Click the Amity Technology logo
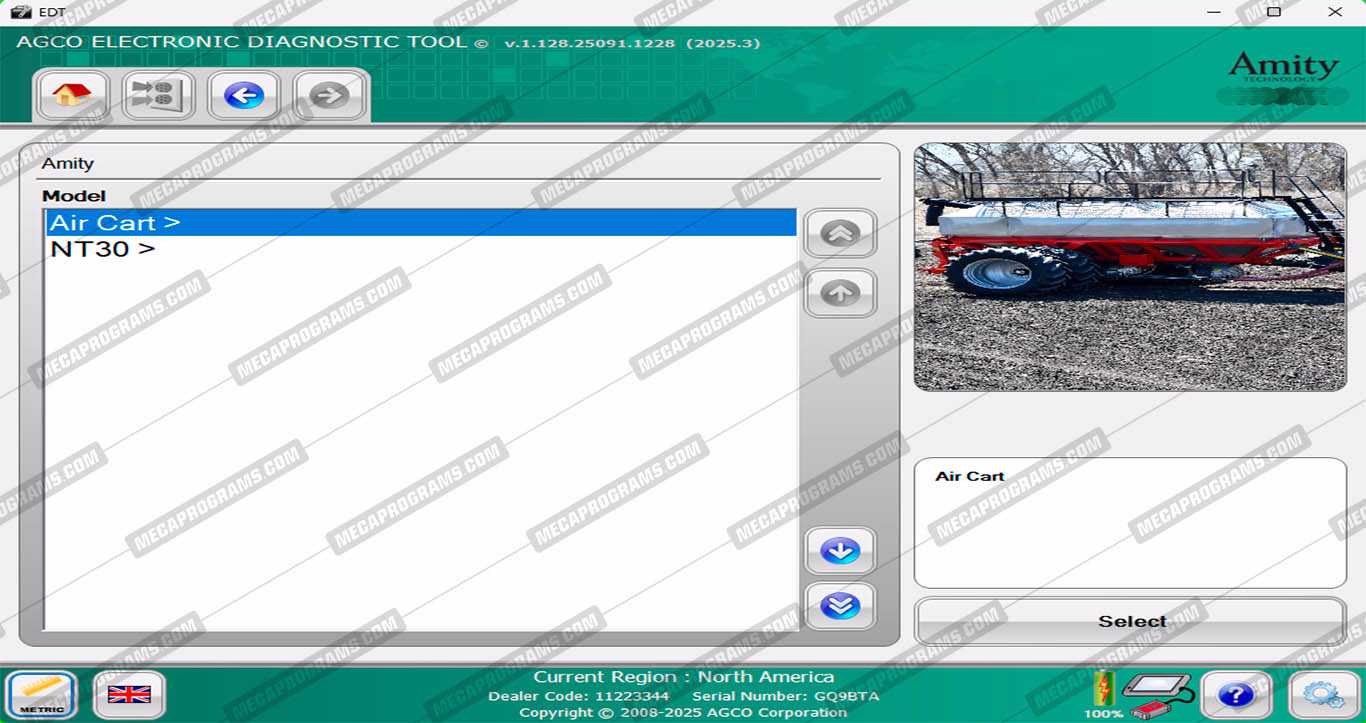Viewport: 1366px width, 723px height. tap(1283, 70)
